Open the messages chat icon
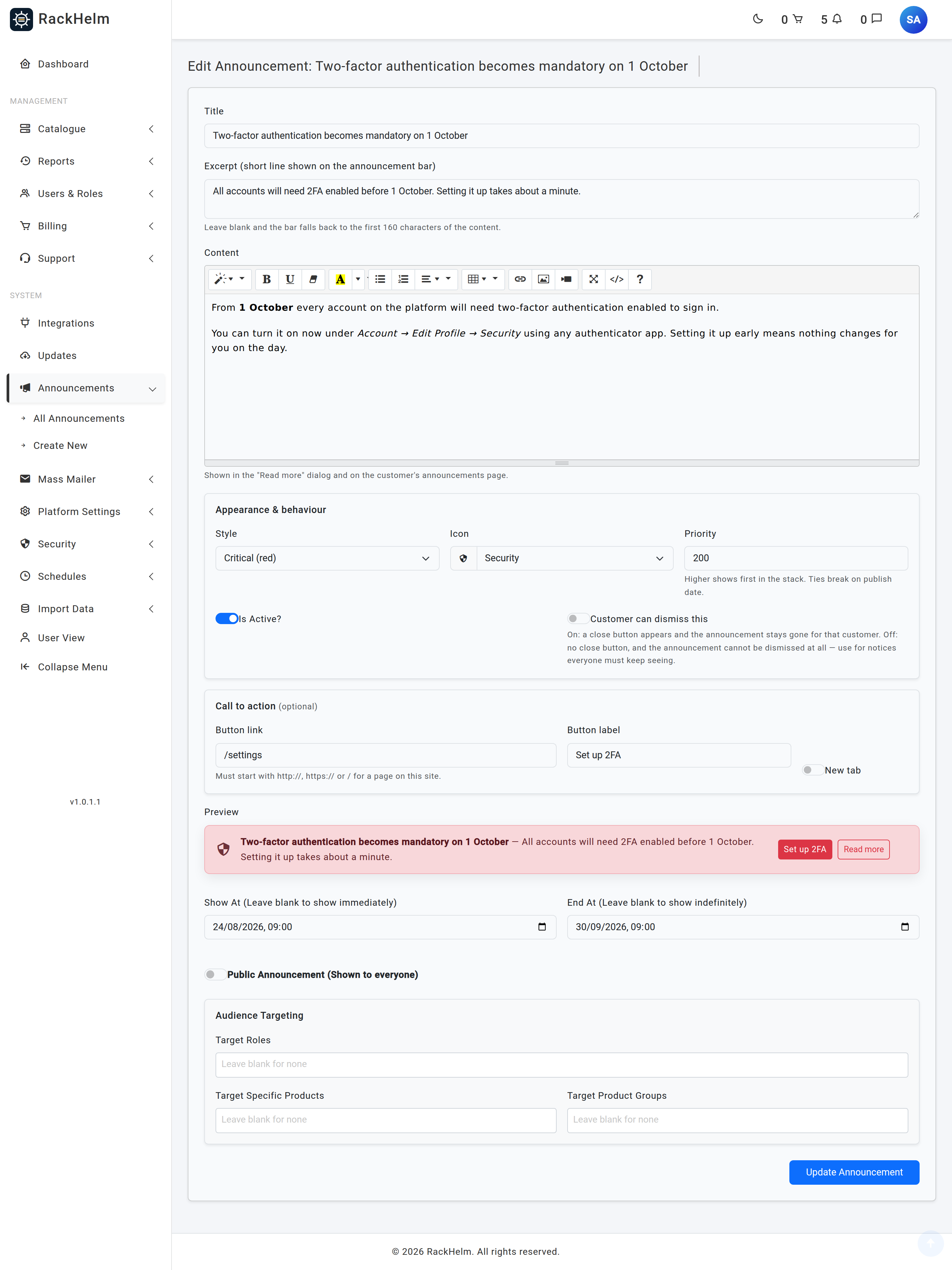Viewport: 952px width, 1270px height. point(871,20)
